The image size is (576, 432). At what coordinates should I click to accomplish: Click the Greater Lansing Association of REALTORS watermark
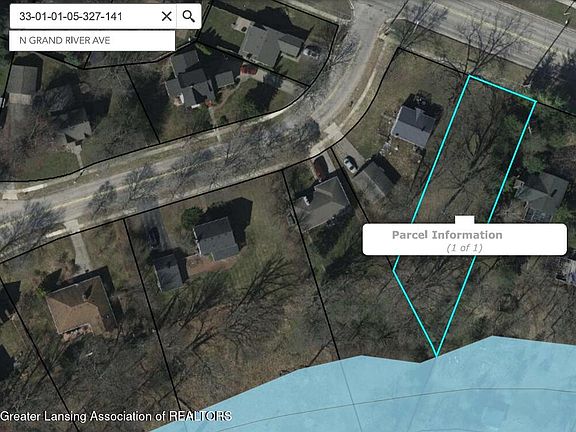pos(116,416)
